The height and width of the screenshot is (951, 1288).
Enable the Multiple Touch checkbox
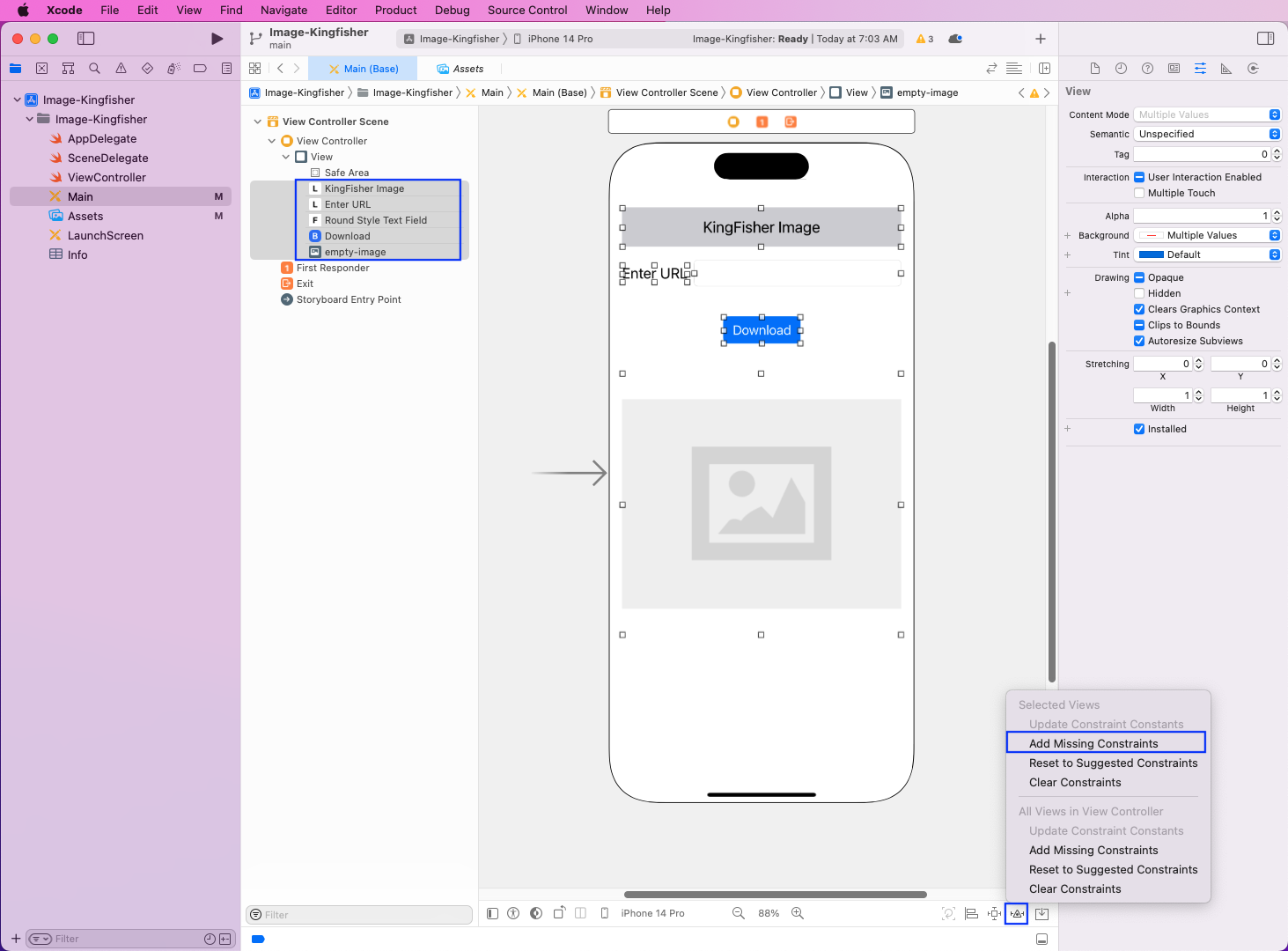click(1139, 193)
